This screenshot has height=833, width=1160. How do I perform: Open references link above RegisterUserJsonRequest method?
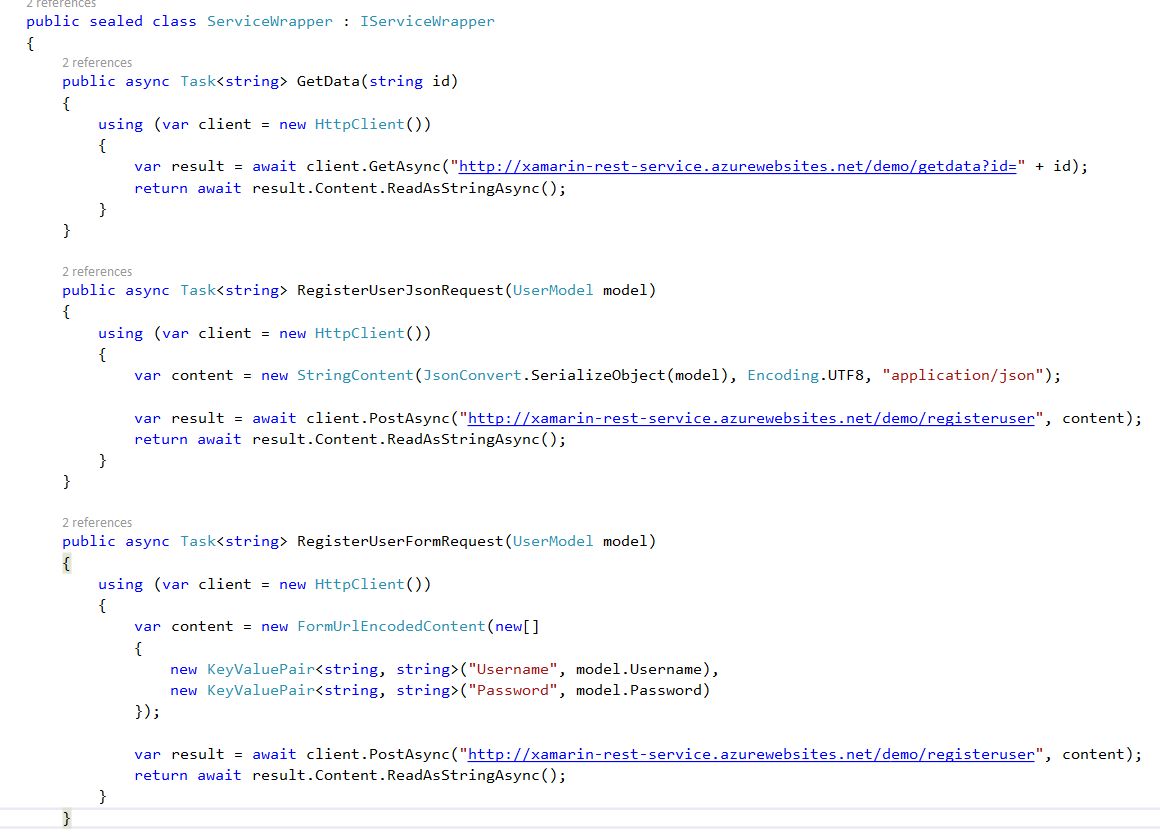click(x=97, y=271)
